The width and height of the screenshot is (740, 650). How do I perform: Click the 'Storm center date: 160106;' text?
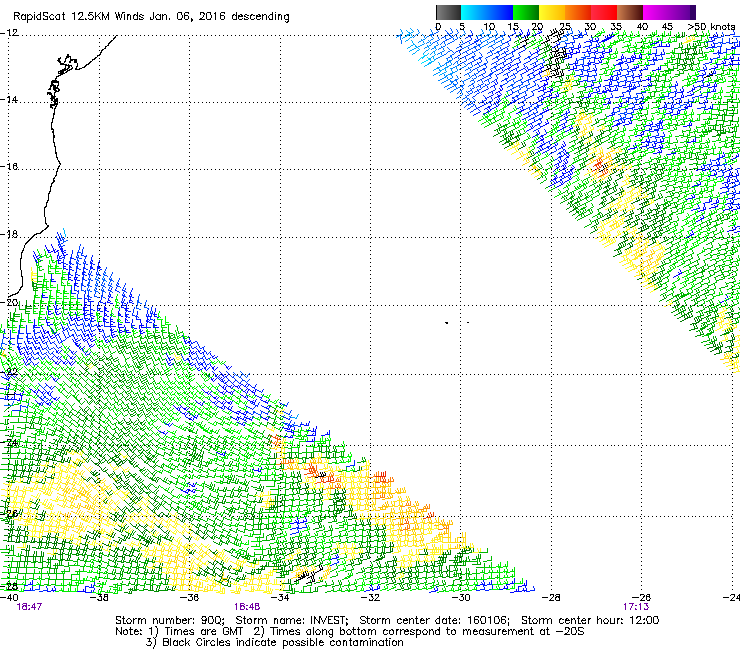435,620
